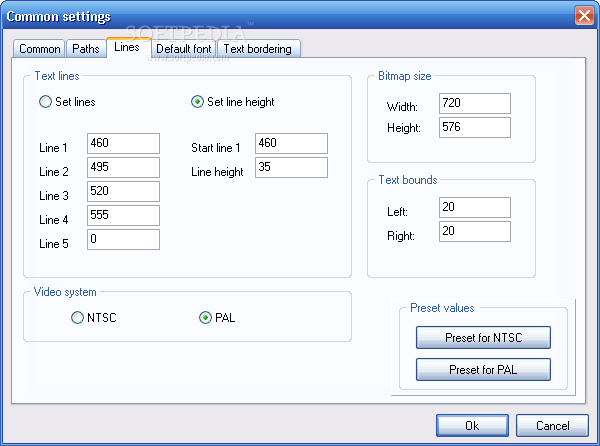Click the Line height input showing 35
This screenshot has height=446, width=600.
pos(291,168)
